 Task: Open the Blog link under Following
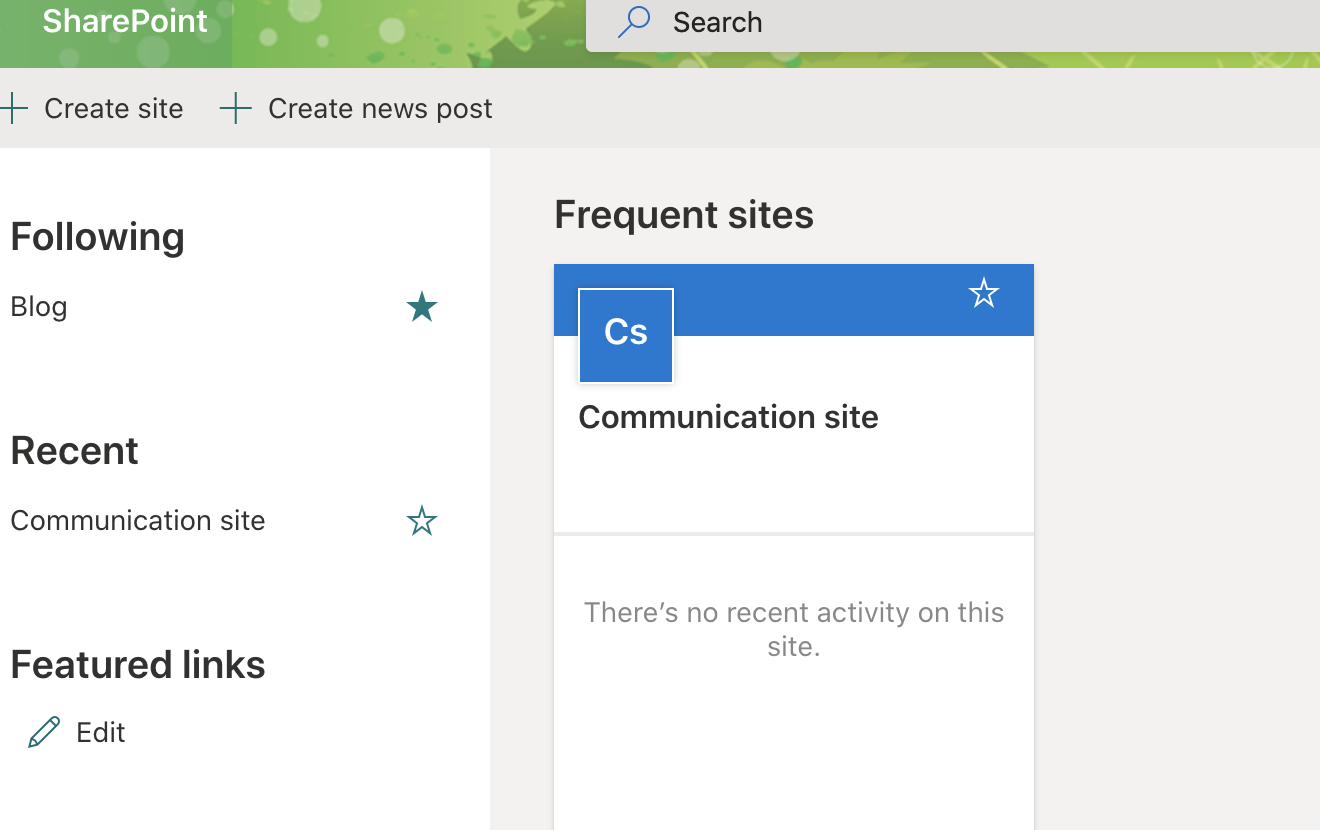point(39,307)
